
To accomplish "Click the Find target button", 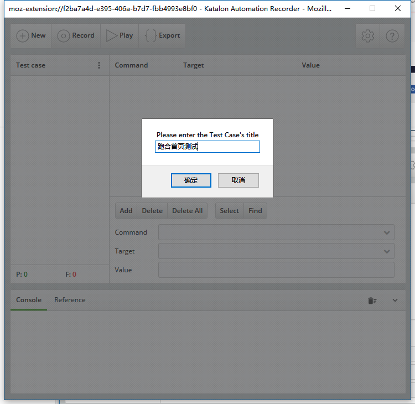I will (x=255, y=211).
